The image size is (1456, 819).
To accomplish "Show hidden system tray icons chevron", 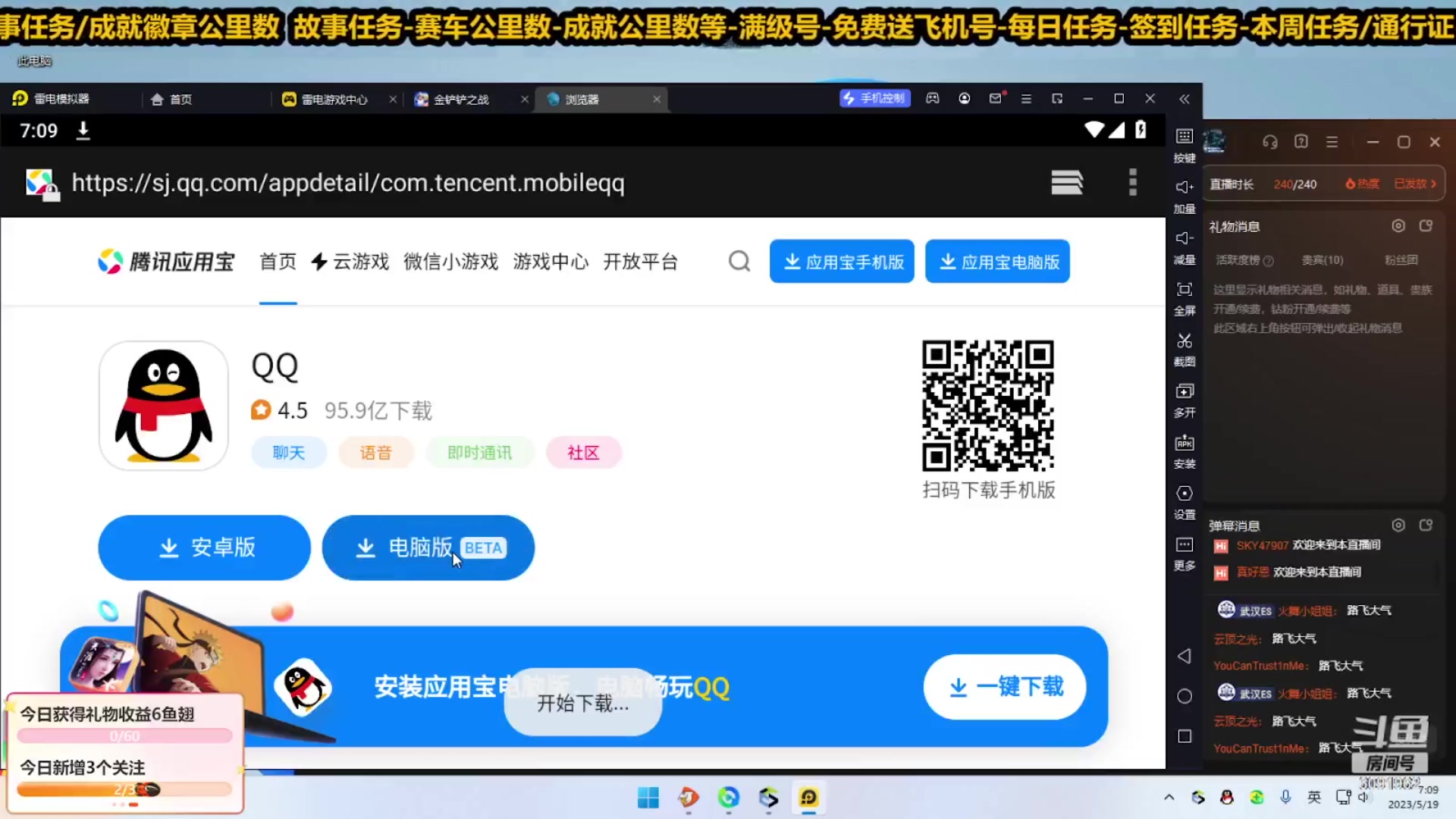I will [x=1169, y=797].
